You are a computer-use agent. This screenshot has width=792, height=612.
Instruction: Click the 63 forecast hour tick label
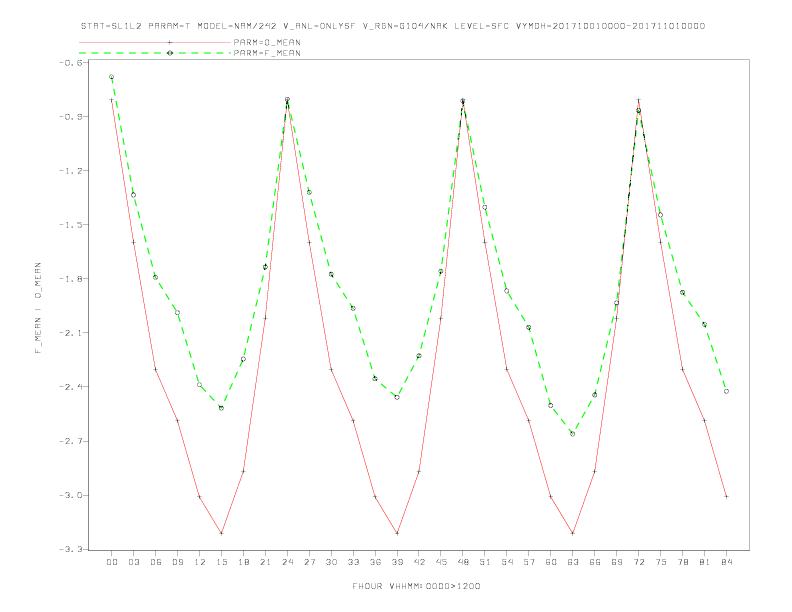[x=573, y=562]
